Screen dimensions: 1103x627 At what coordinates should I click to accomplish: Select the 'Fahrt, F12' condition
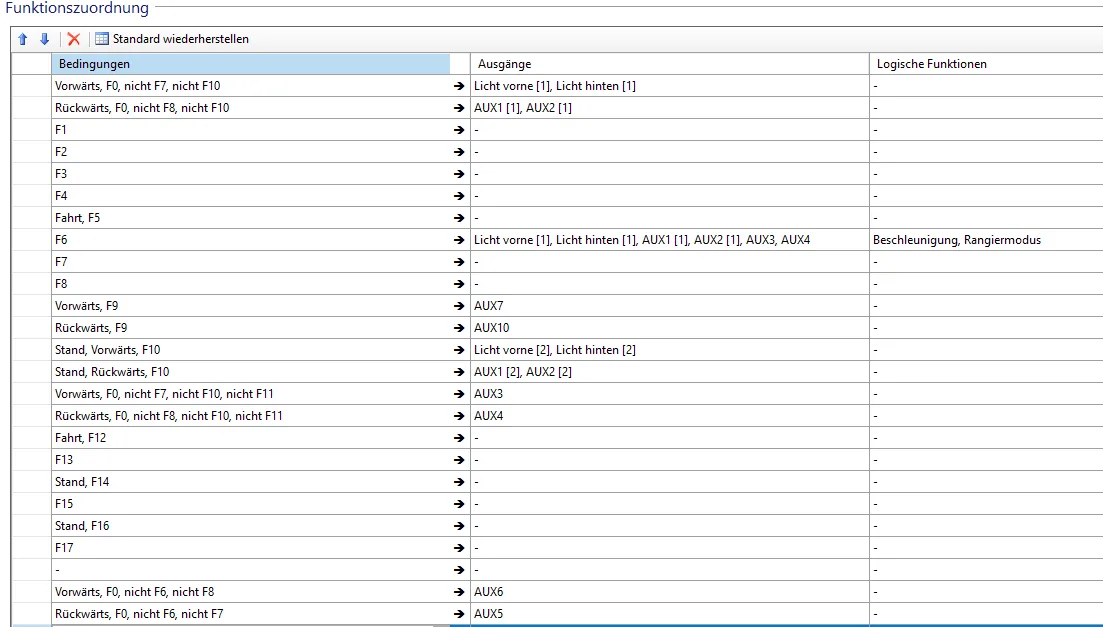(250, 438)
